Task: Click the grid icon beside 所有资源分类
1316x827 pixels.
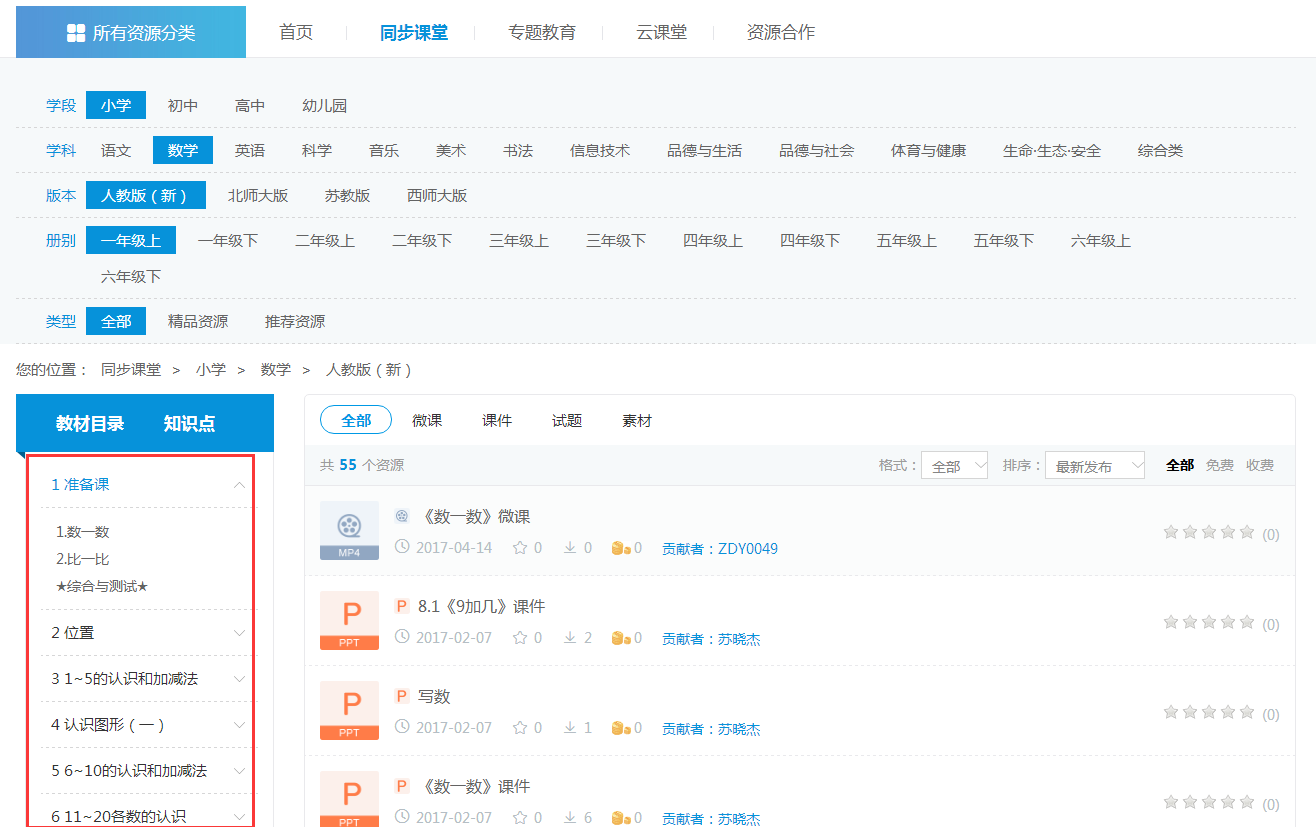Action: (76, 33)
